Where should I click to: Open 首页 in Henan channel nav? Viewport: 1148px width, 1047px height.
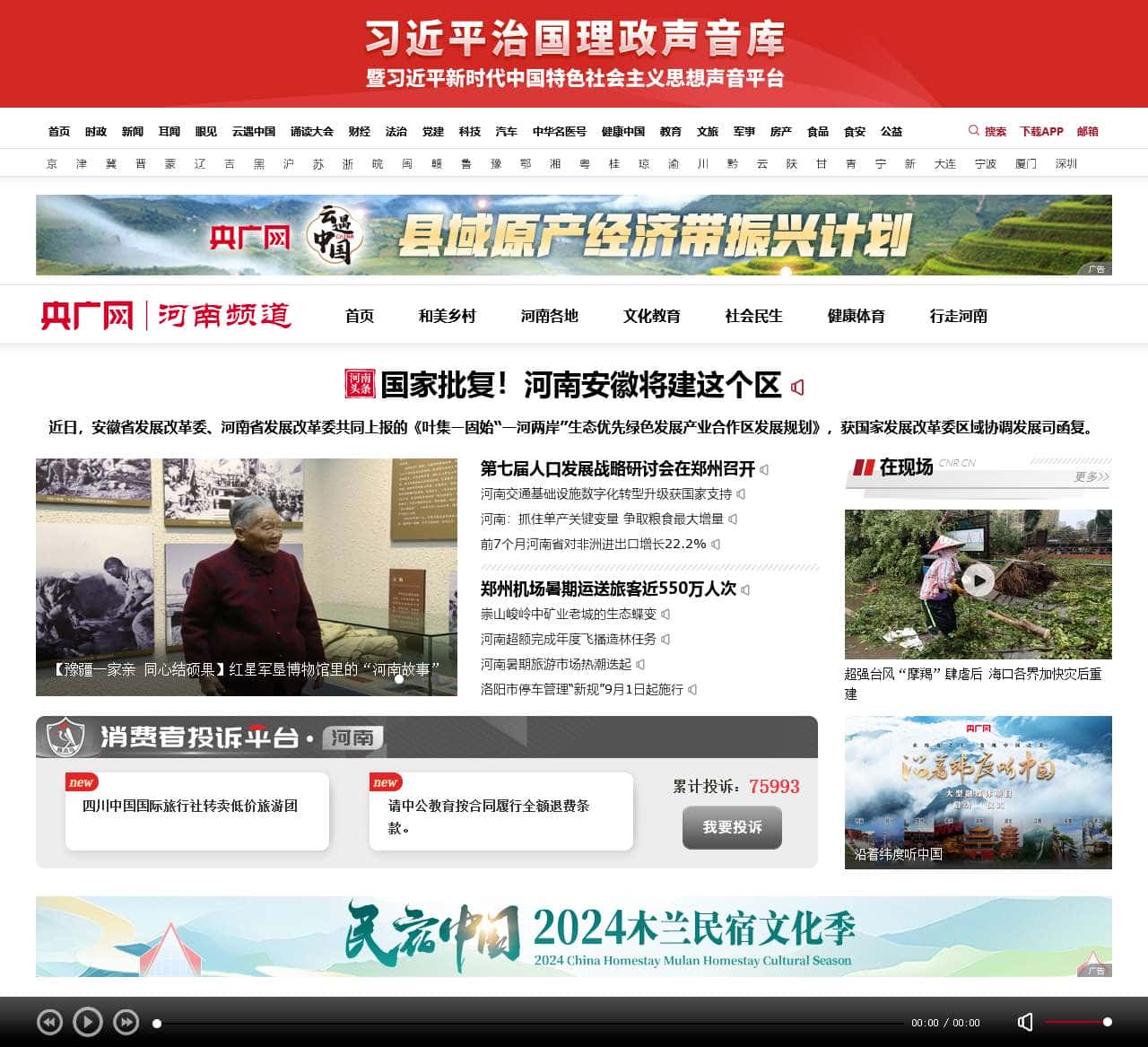360,316
